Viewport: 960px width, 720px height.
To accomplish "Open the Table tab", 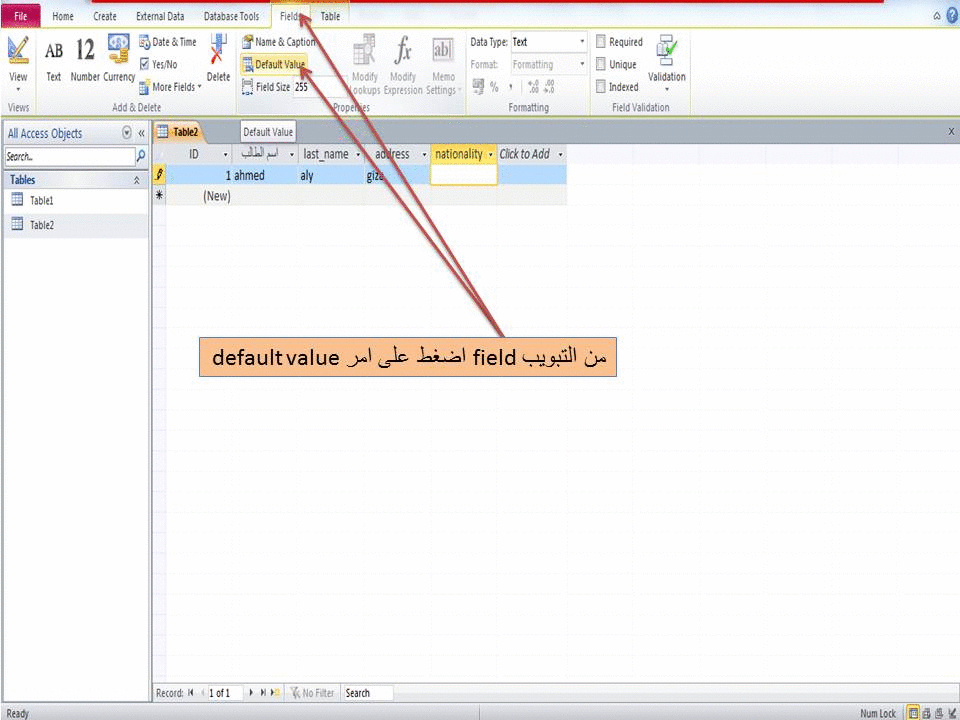I will pyautogui.click(x=330, y=16).
